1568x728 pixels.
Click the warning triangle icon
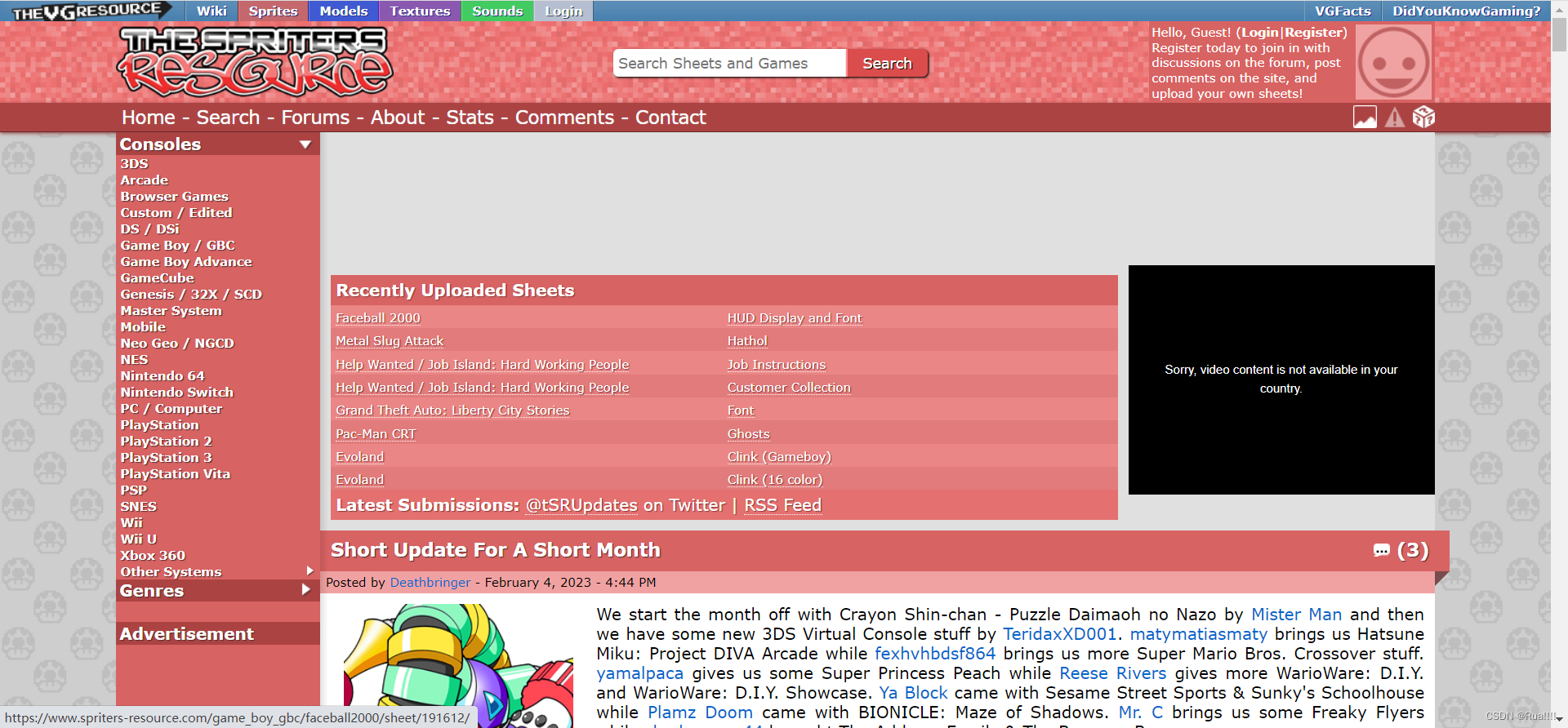1395,118
